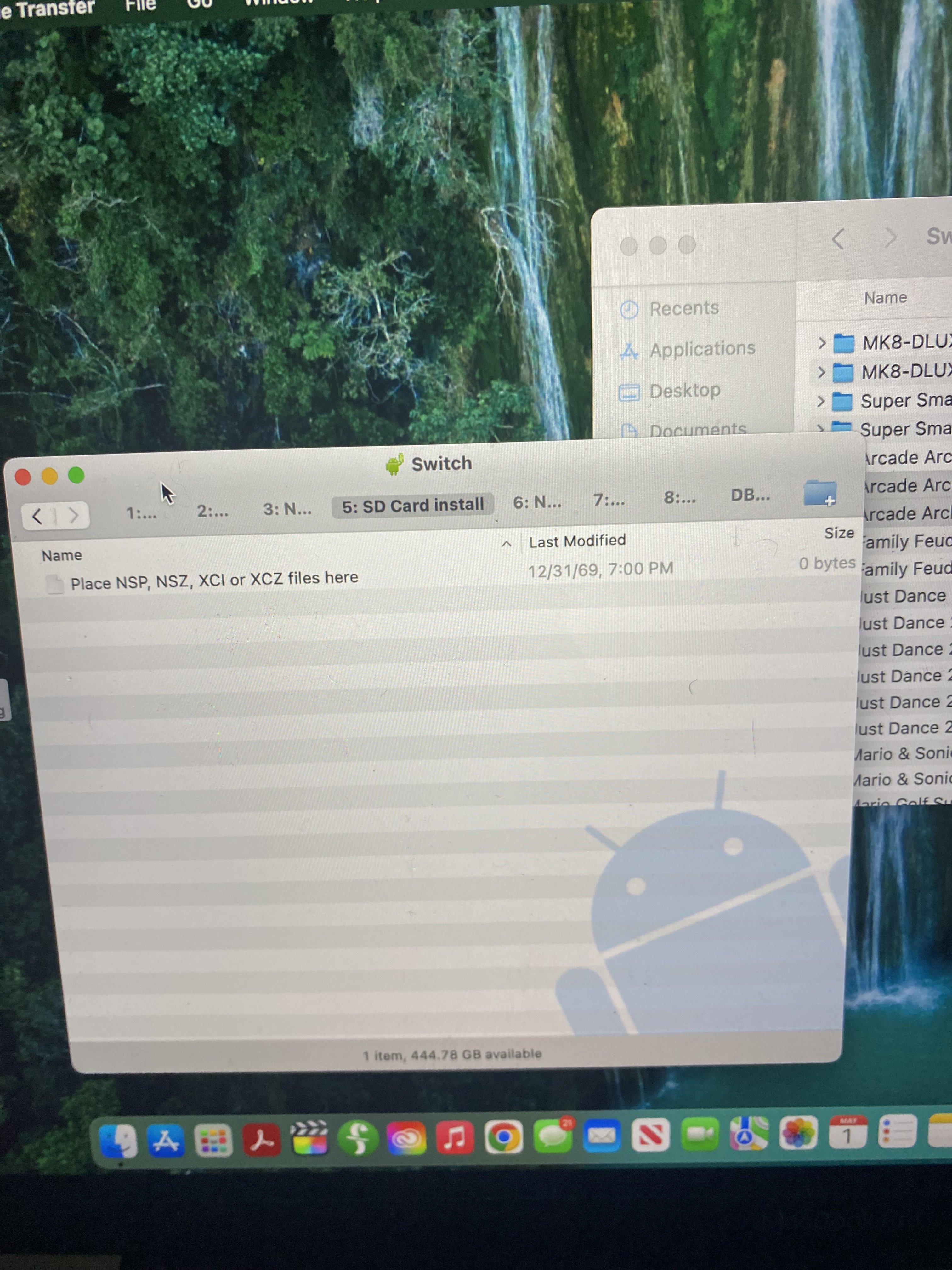Open Adobe Creative Cloud from the Dock

[407, 1137]
